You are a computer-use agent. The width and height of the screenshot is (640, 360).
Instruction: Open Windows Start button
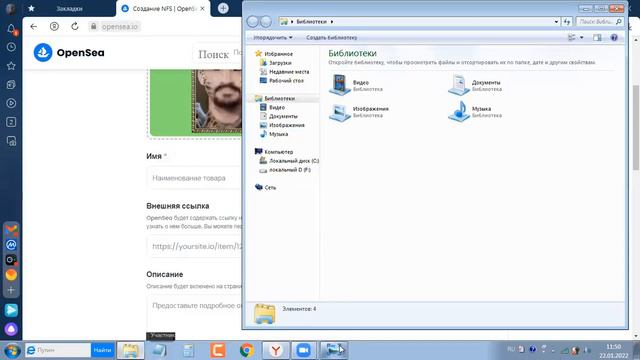point(11,351)
